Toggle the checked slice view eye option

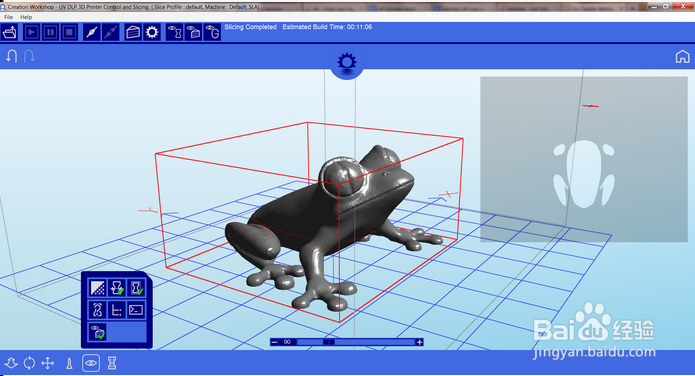pos(98,332)
